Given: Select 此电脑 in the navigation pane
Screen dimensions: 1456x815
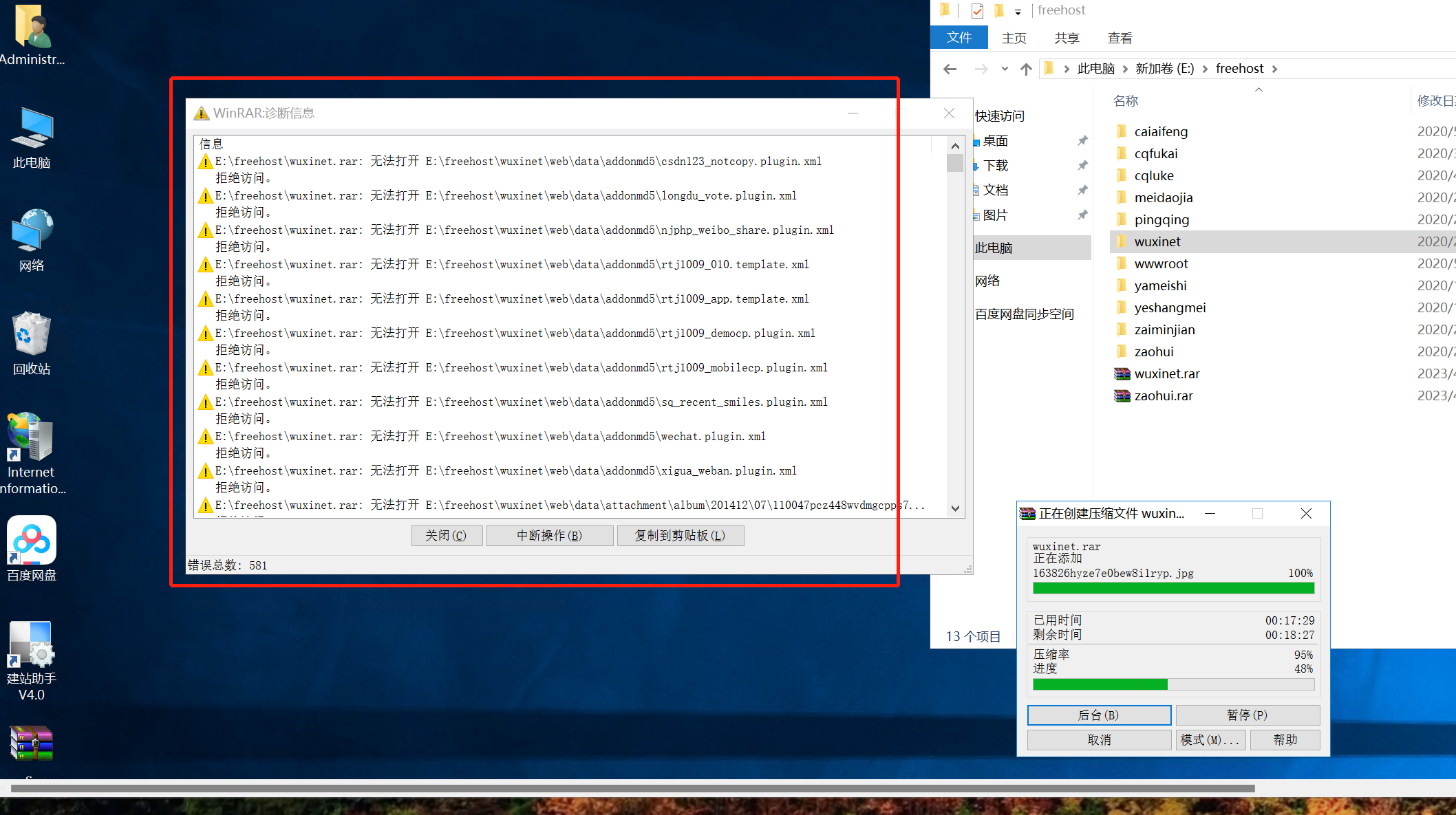Looking at the screenshot, I should (1032, 248).
